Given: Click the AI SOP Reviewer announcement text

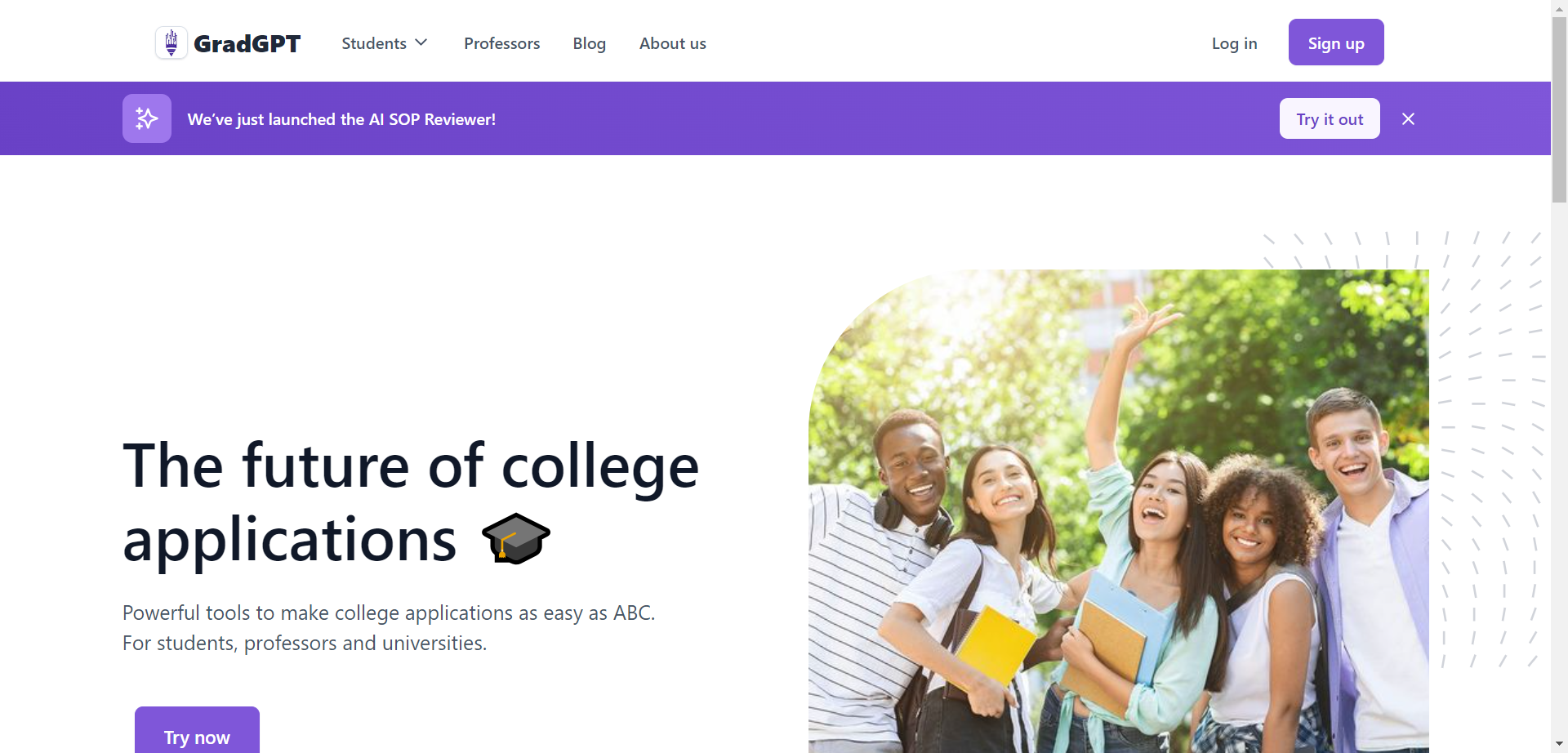Looking at the screenshot, I should (341, 119).
